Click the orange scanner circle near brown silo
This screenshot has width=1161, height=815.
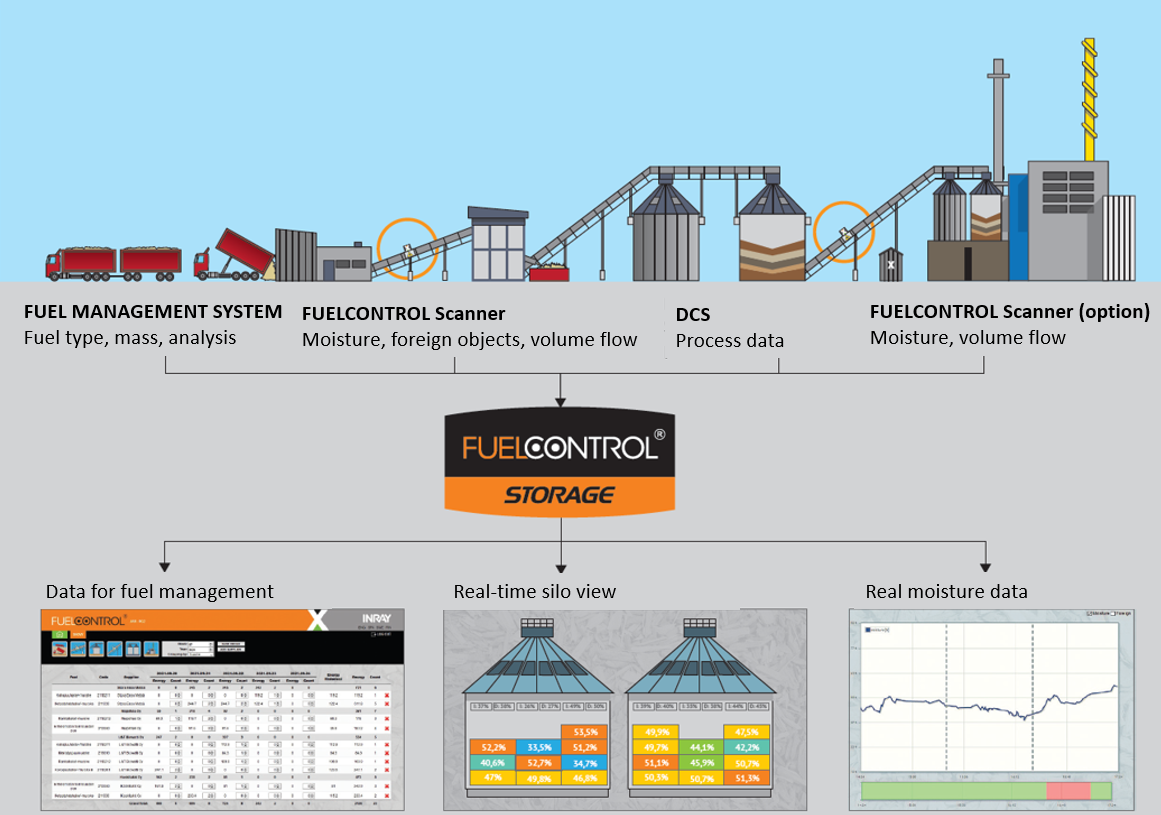point(843,232)
